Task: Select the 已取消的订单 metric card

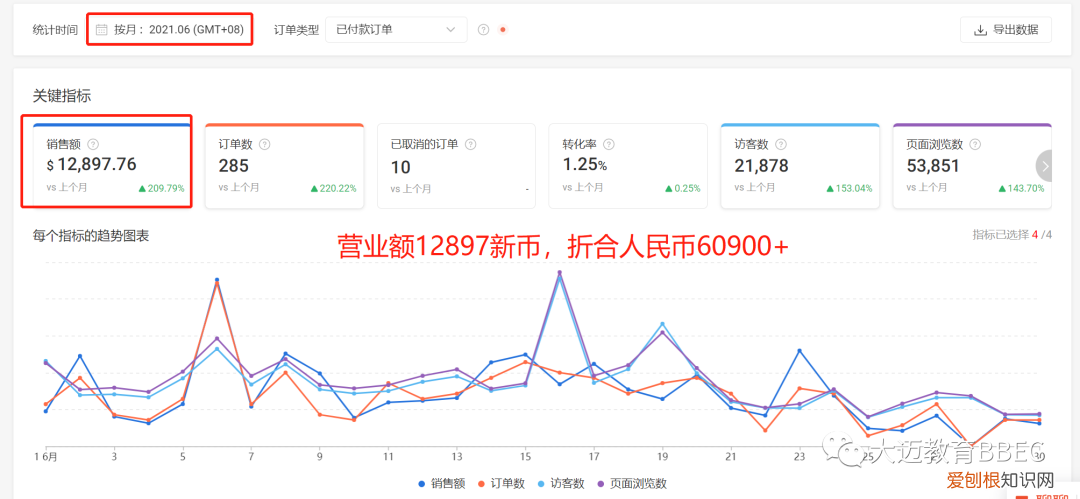Action: click(456, 165)
